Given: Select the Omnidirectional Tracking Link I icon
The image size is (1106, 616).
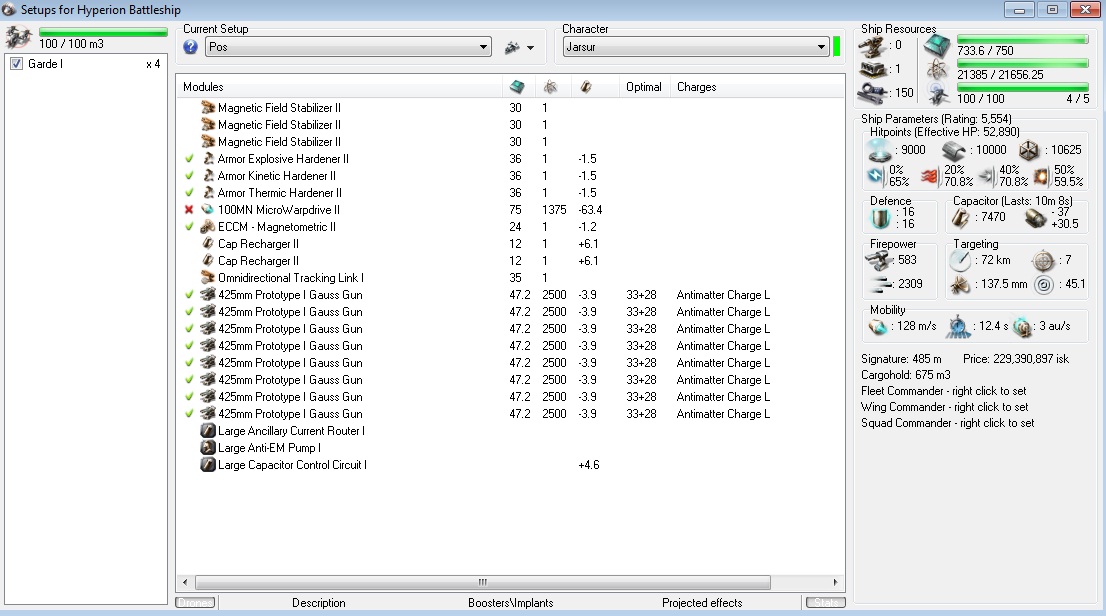Looking at the screenshot, I should [208, 277].
